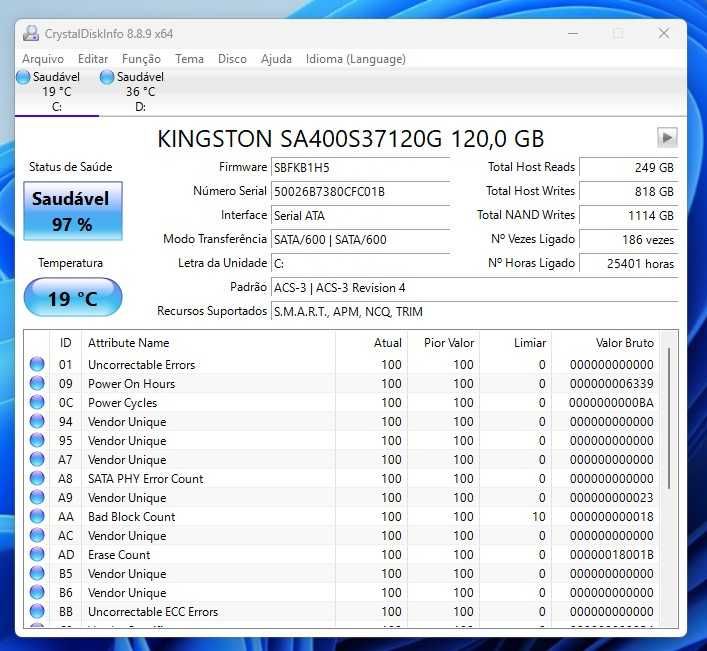Click the transfer mode field SATA/600 | SATA/600
Screen dimensions: 707x651
[x=360, y=239]
